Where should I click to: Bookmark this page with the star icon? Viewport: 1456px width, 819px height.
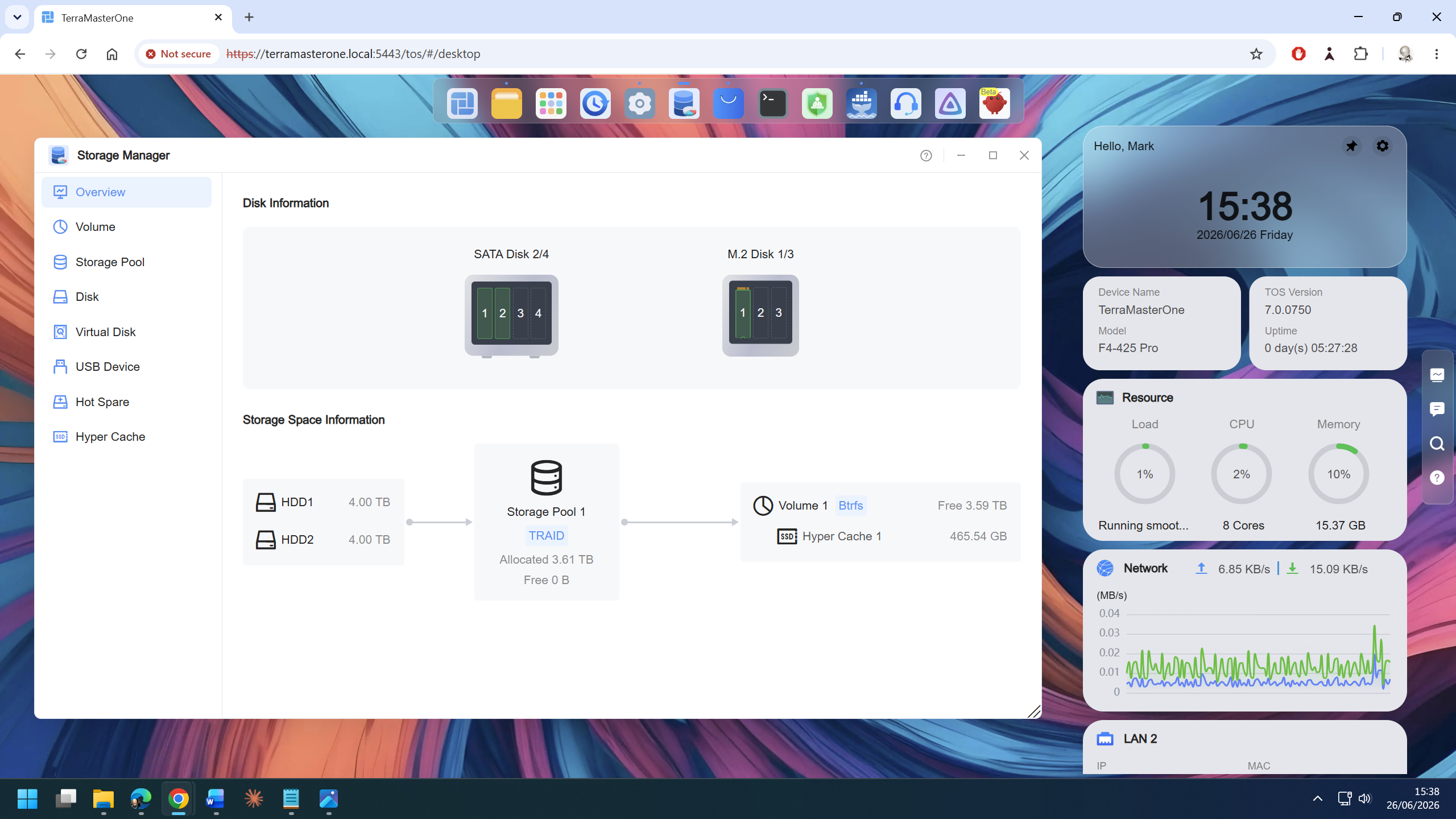click(x=1256, y=54)
